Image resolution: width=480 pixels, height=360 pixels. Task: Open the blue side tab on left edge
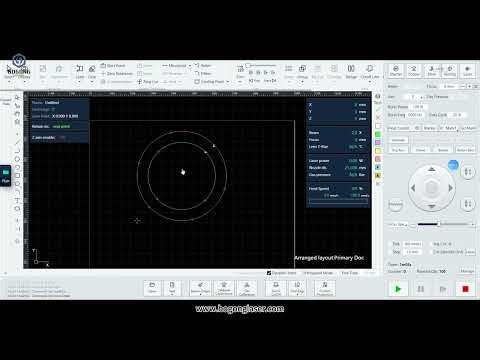[5, 176]
